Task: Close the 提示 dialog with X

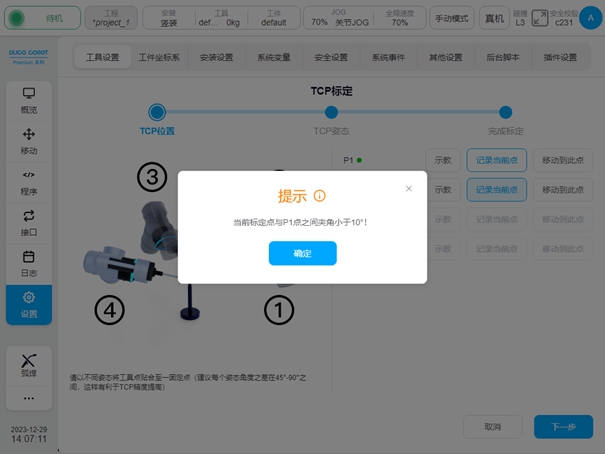Action: coord(408,188)
